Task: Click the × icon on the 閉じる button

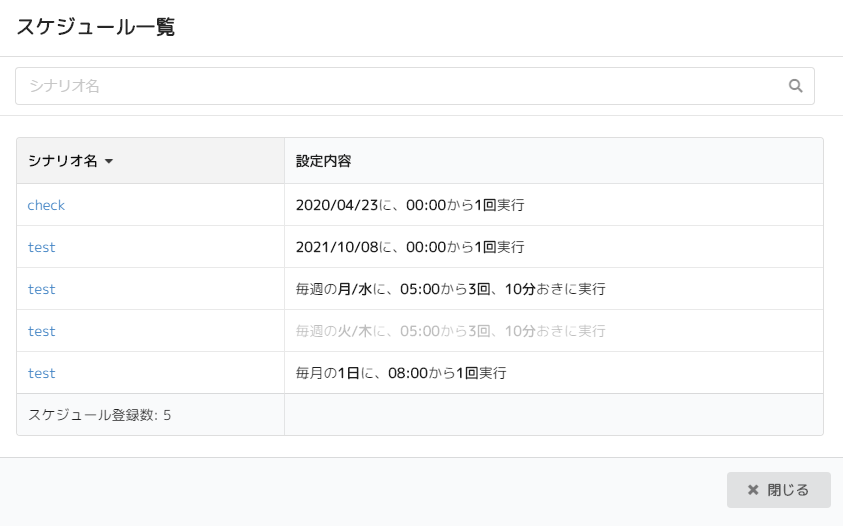Action: (x=753, y=490)
